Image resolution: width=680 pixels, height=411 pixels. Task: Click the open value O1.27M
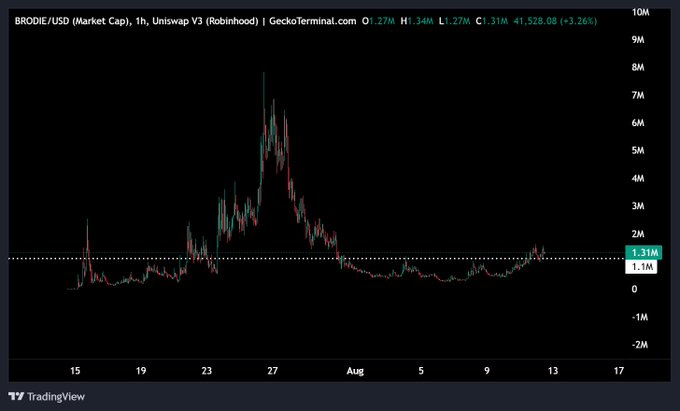point(378,21)
